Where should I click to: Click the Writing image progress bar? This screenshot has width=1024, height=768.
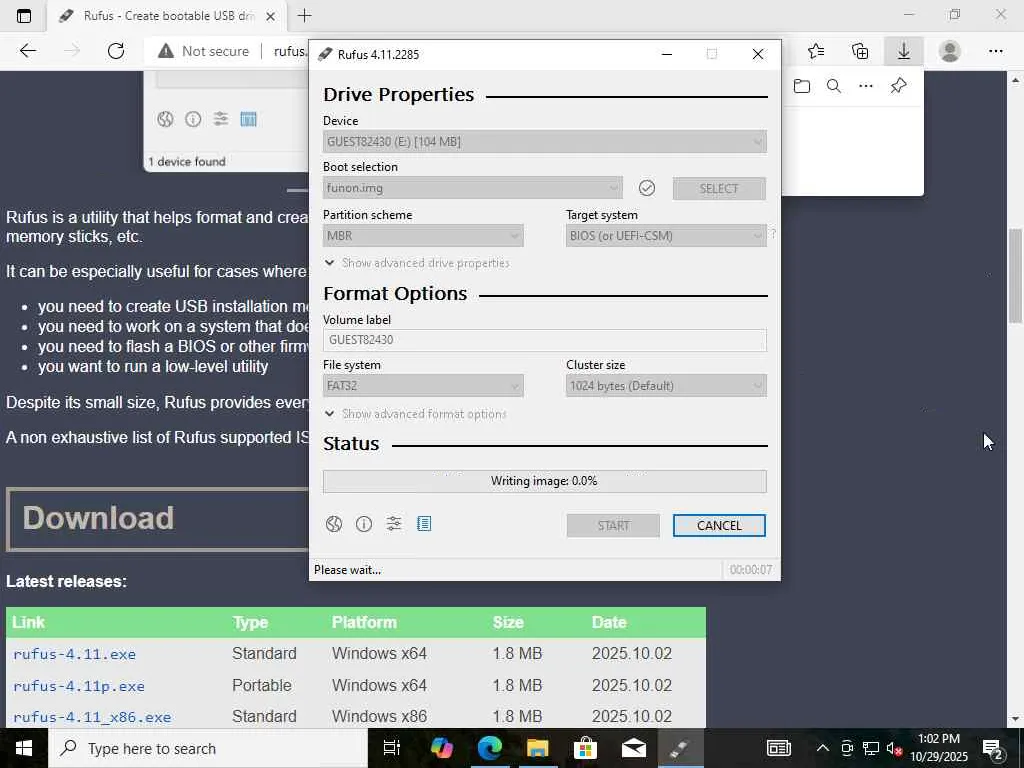[x=545, y=481]
